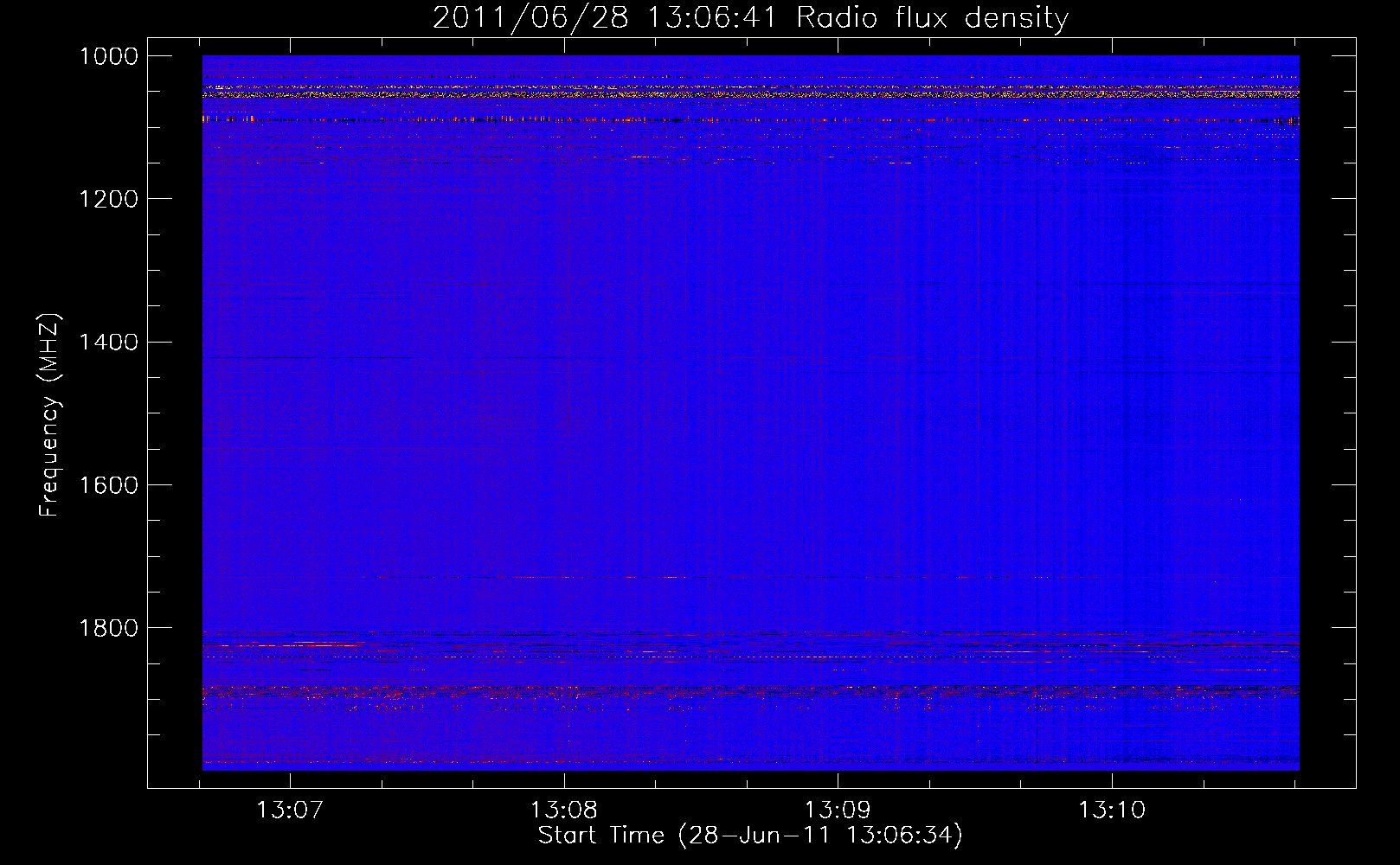
Task: Click the '1000' frequency axis label
Action: point(108,56)
